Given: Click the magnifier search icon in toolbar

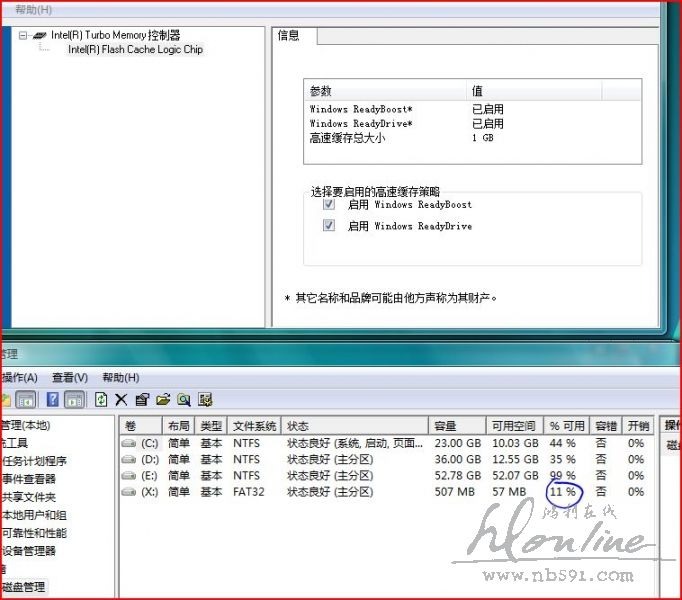Looking at the screenshot, I should [184, 400].
